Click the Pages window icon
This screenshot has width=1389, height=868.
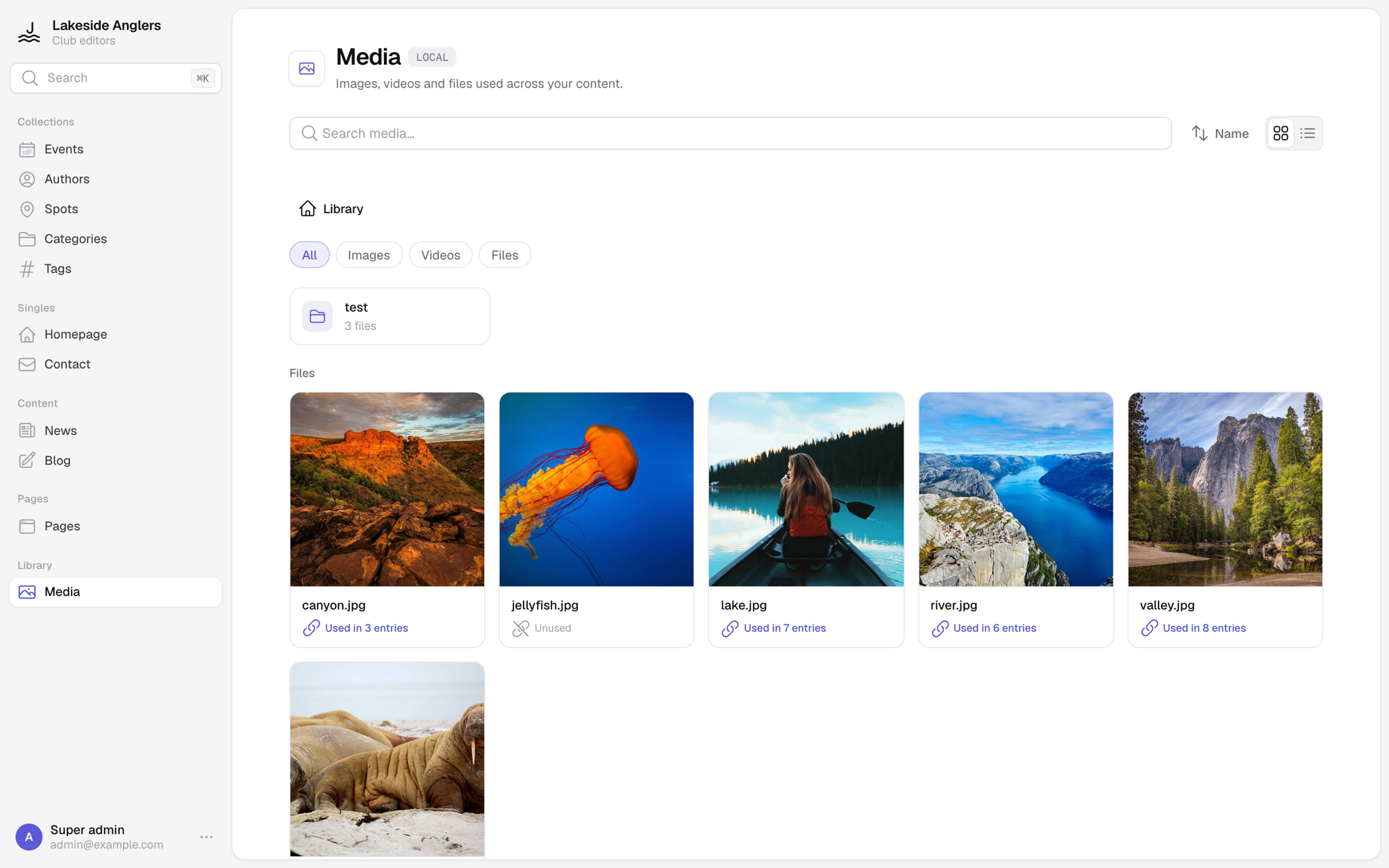point(27,526)
